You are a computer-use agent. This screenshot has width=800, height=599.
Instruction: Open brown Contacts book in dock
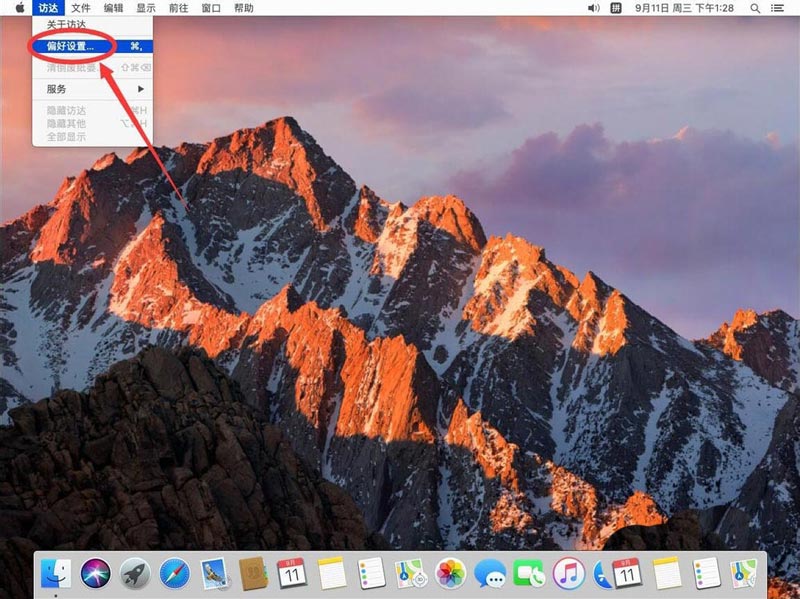(x=253, y=573)
